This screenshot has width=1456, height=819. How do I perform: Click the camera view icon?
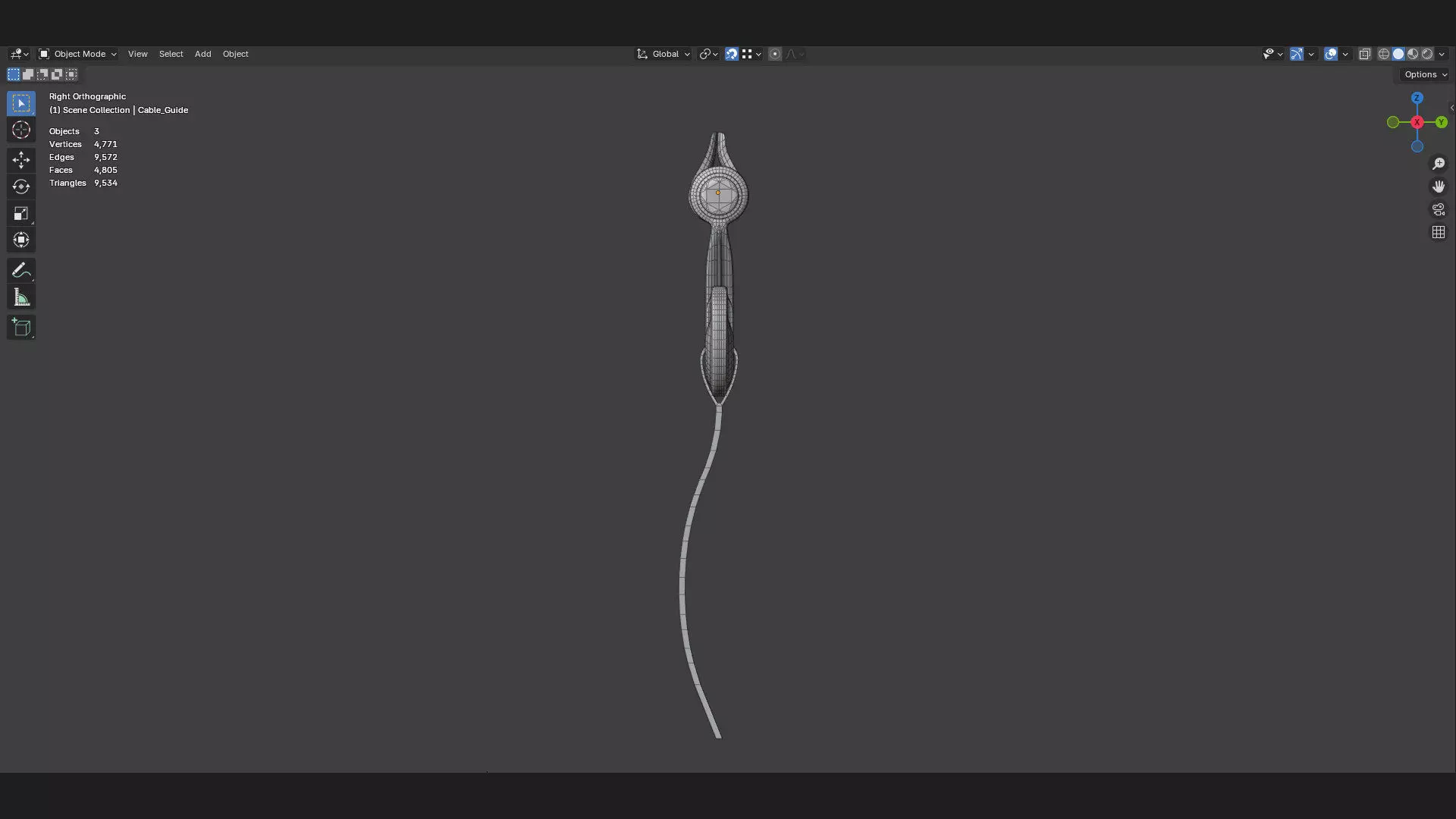tap(1439, 209)
